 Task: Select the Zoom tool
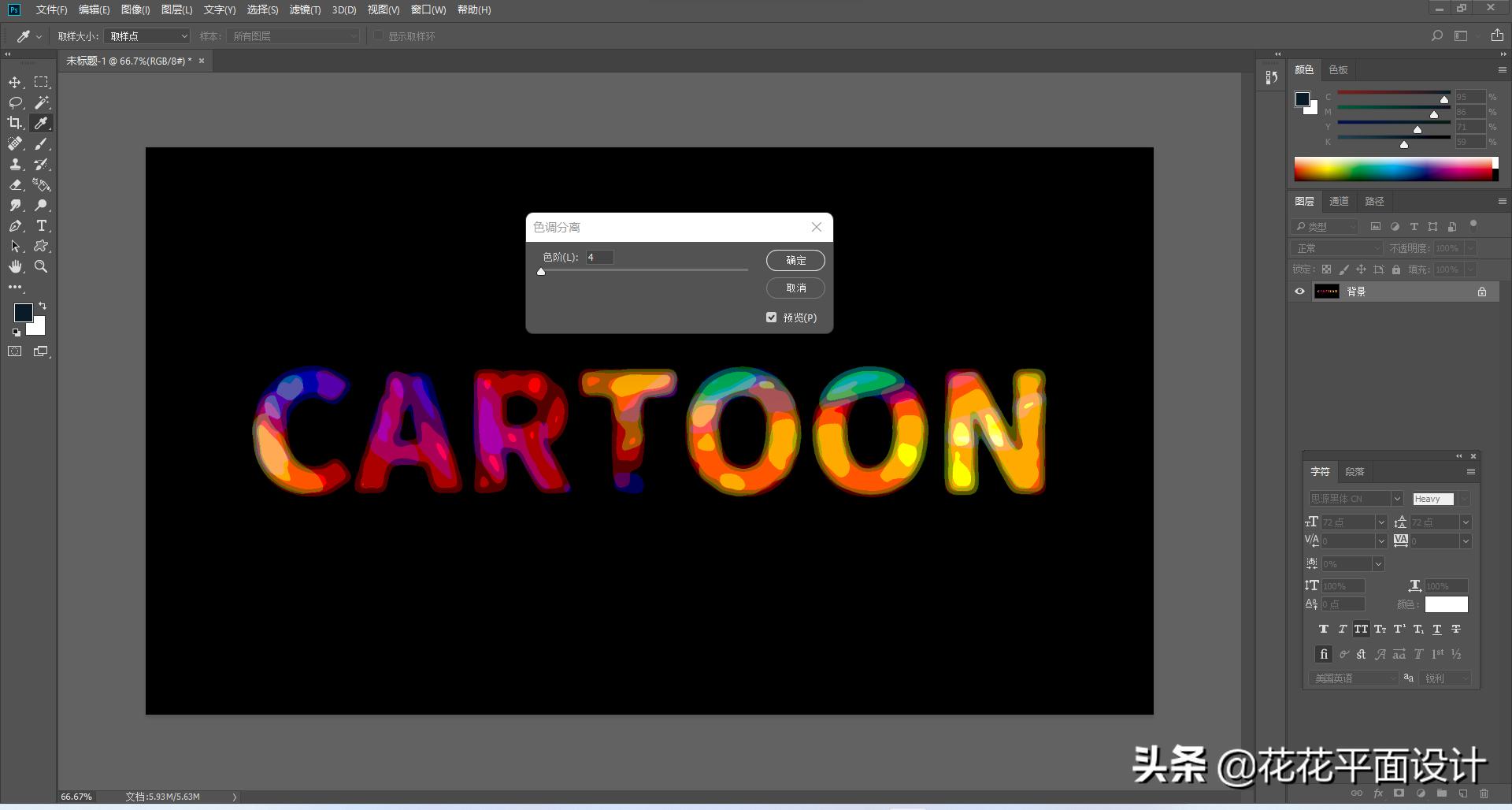[41, 267]
